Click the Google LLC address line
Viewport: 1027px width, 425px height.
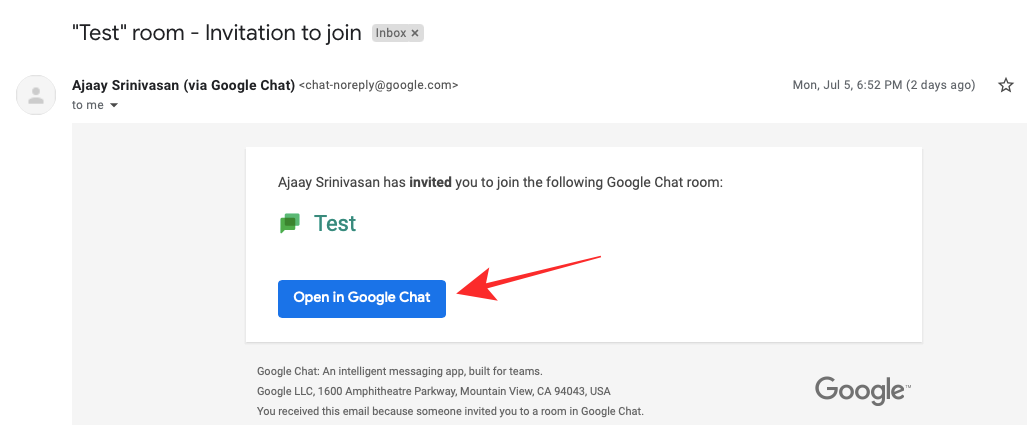coord(433,391)
